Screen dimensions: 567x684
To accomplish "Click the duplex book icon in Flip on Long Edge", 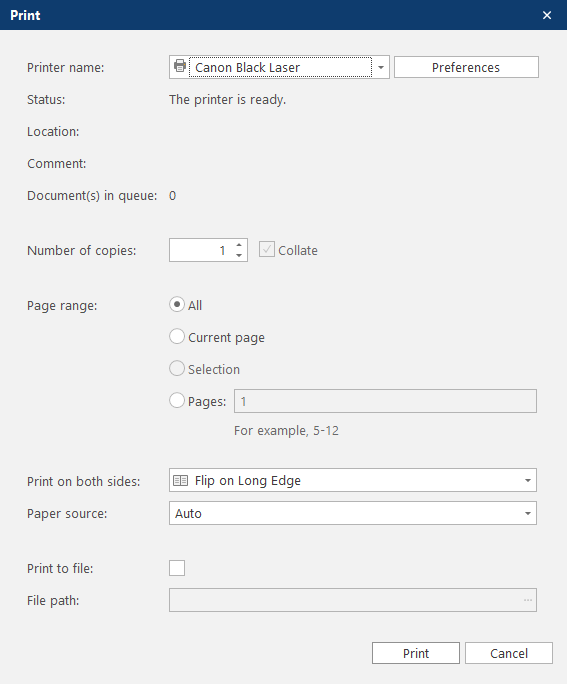I will click(181, 481).
